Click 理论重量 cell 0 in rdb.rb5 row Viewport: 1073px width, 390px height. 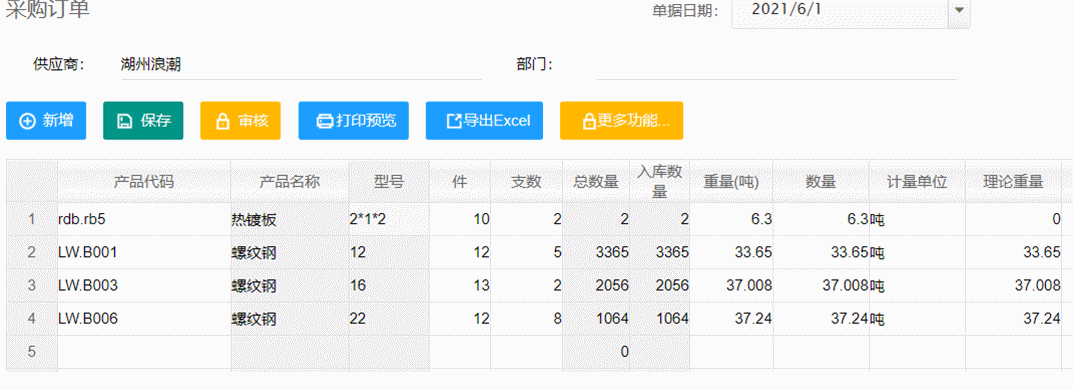(x=1013, y=219)
